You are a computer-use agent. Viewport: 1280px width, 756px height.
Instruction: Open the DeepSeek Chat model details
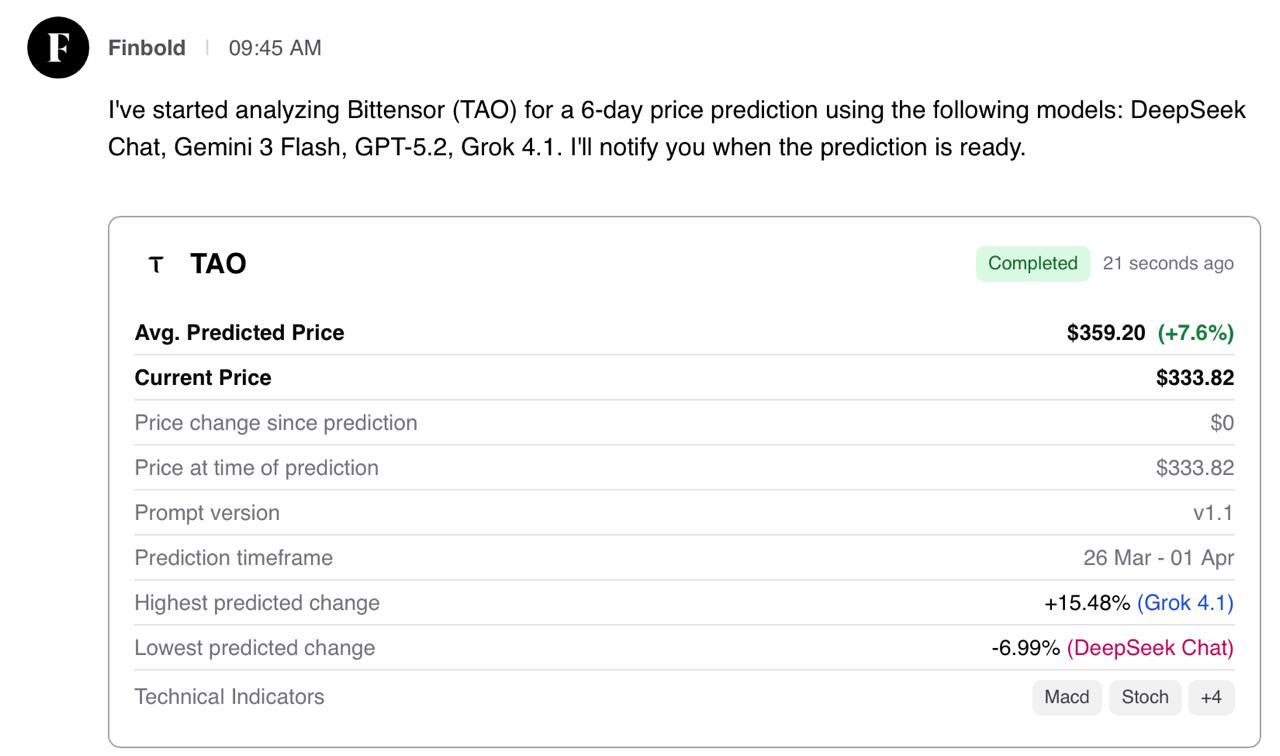tap(1150, 647)
